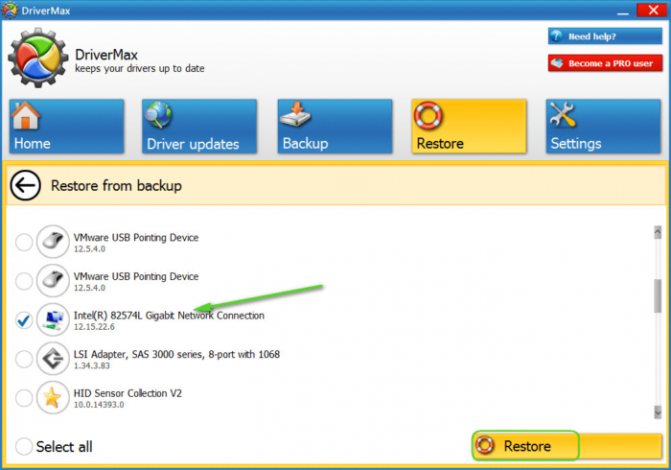Click the version 1.34.3.83 text
Image resolution: width=671 pixels, height=470 pixels.
tap(92, 366)
